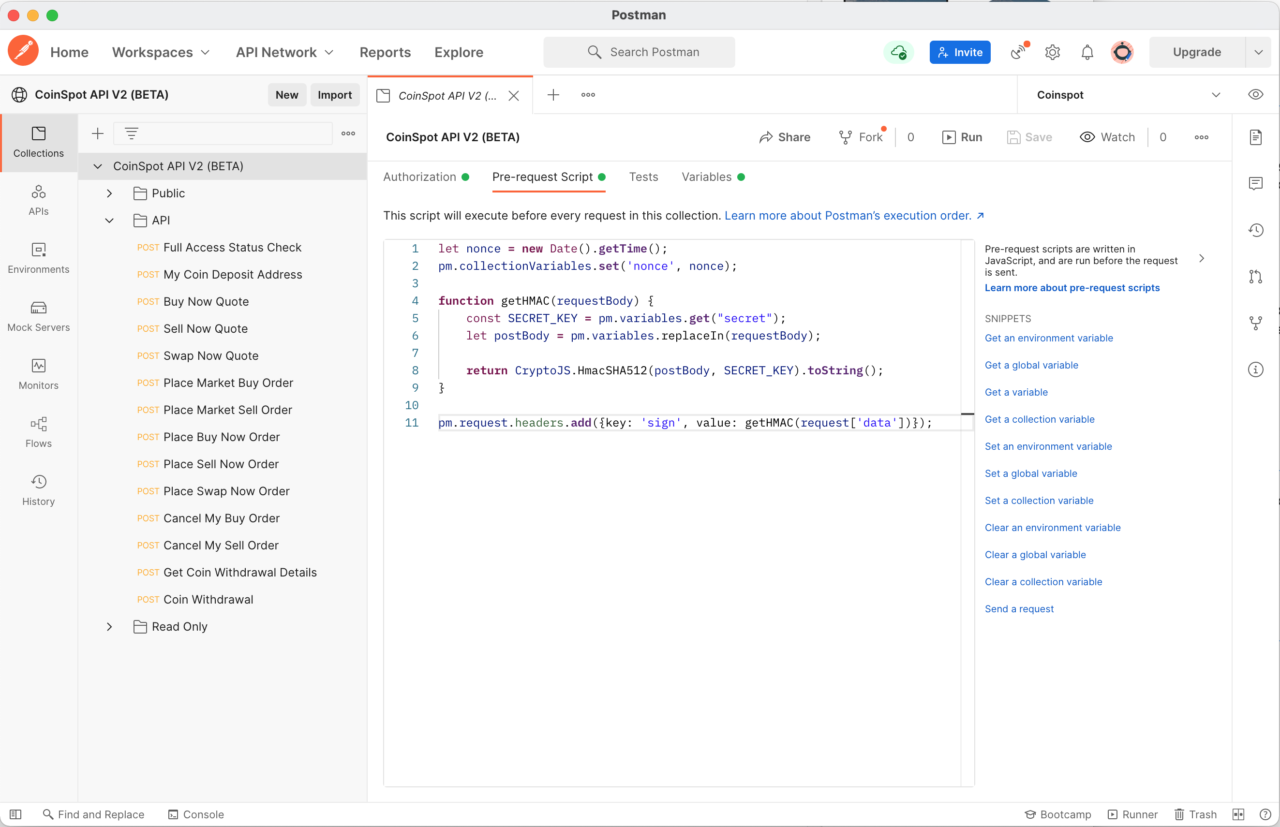Click the Search Postman field
This screenshot has height=827, width=1280.
(639, 52)
